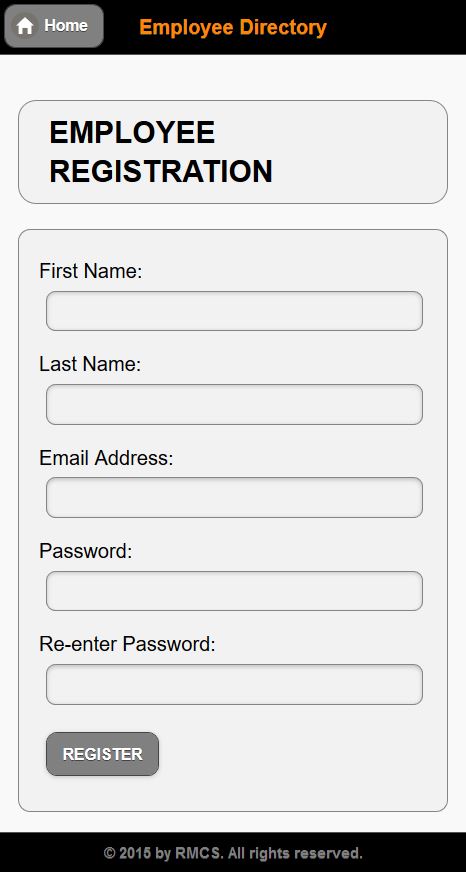Click 'All rights reserved' footer text
The width and height of the screenshot is (466, 872).
point(295,853)
